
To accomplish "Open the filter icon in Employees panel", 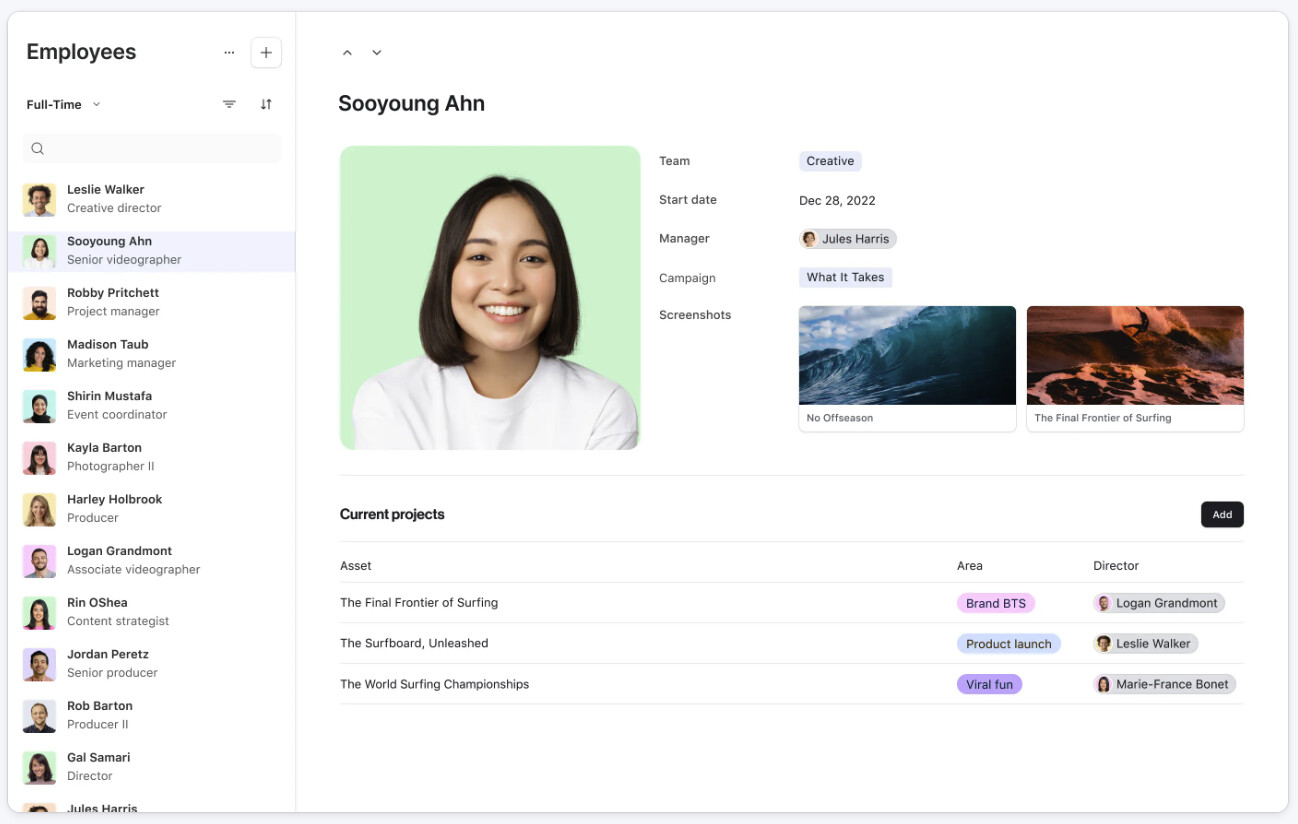I will pyautogui.click(x=229, y=104).
